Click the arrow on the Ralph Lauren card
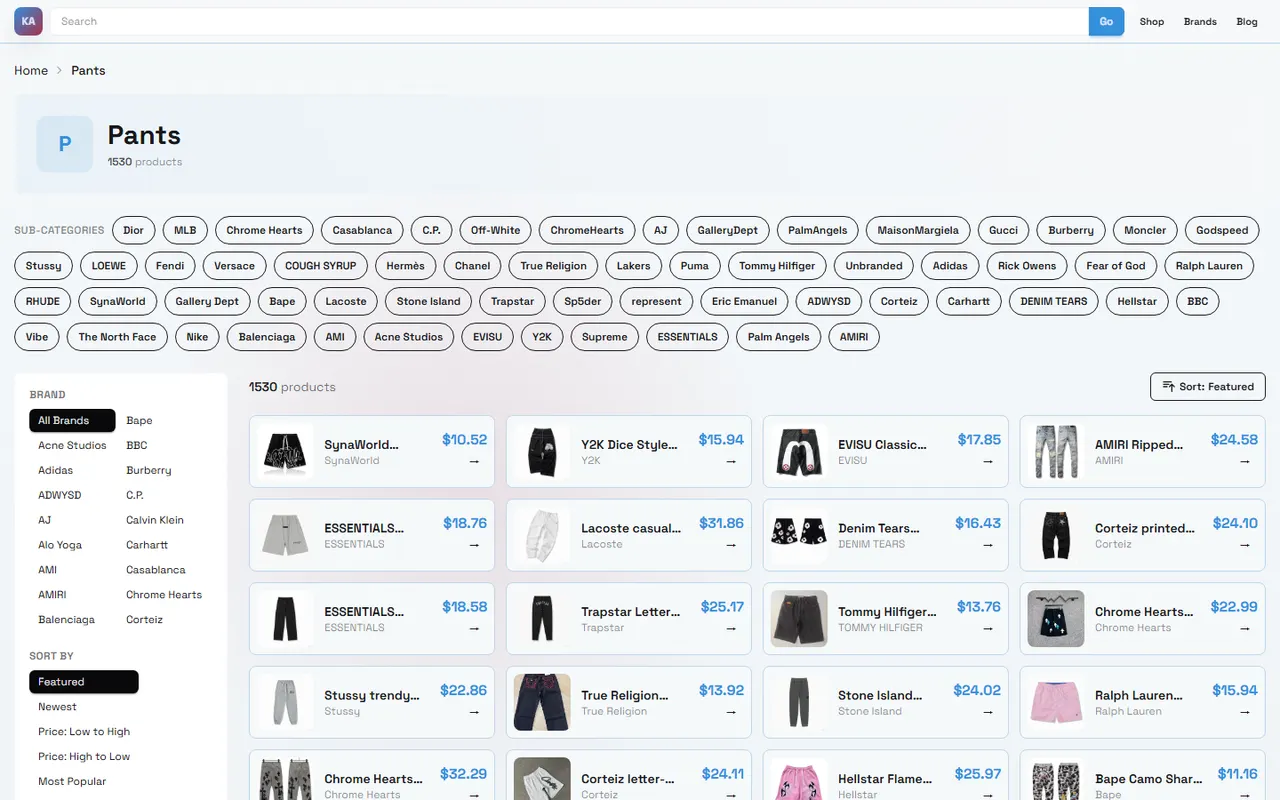The width and height of the screenshot is (1280, 800). 1245,712
